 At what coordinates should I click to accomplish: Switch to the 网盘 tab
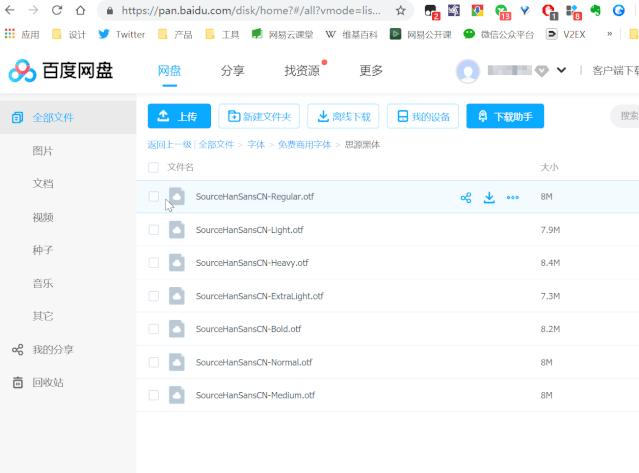pyautogui.click(x=170, y=71)
